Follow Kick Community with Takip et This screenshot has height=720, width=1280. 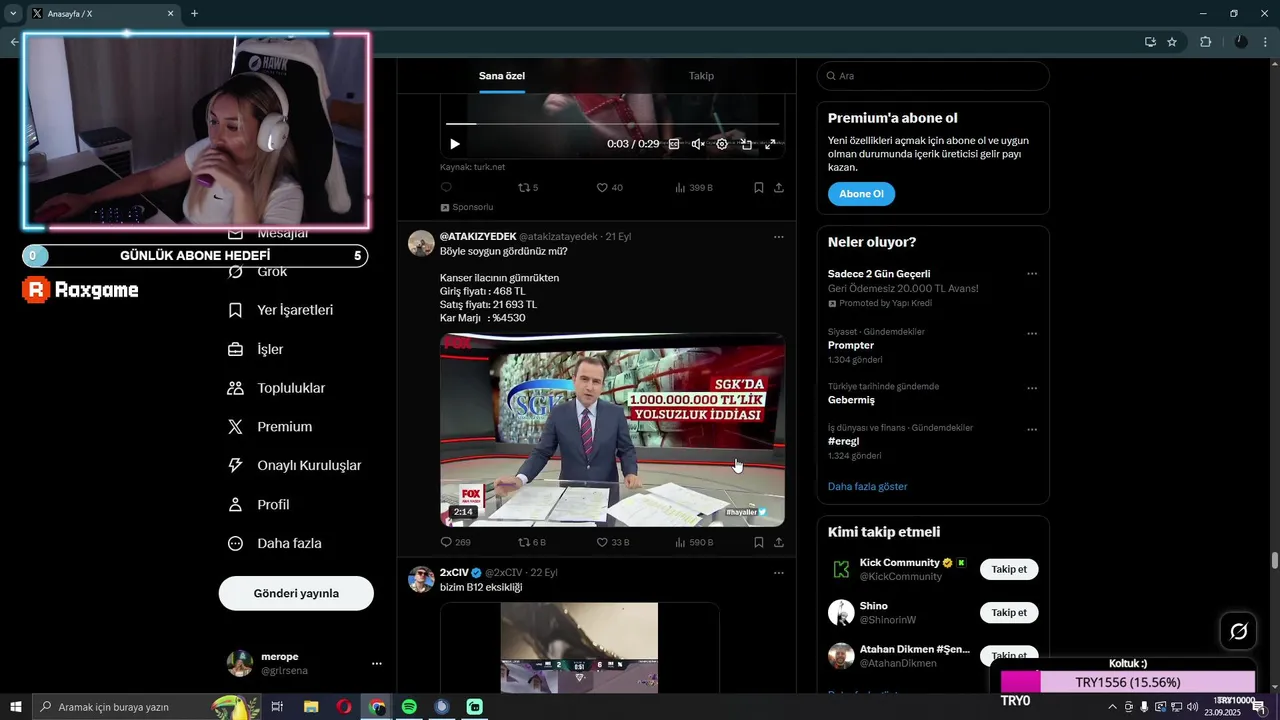click(x=1009, y=569)
